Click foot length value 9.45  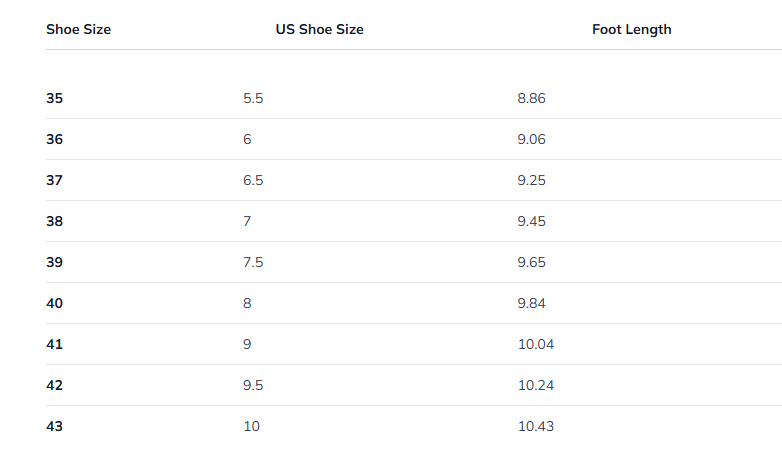tap(531, 221)
